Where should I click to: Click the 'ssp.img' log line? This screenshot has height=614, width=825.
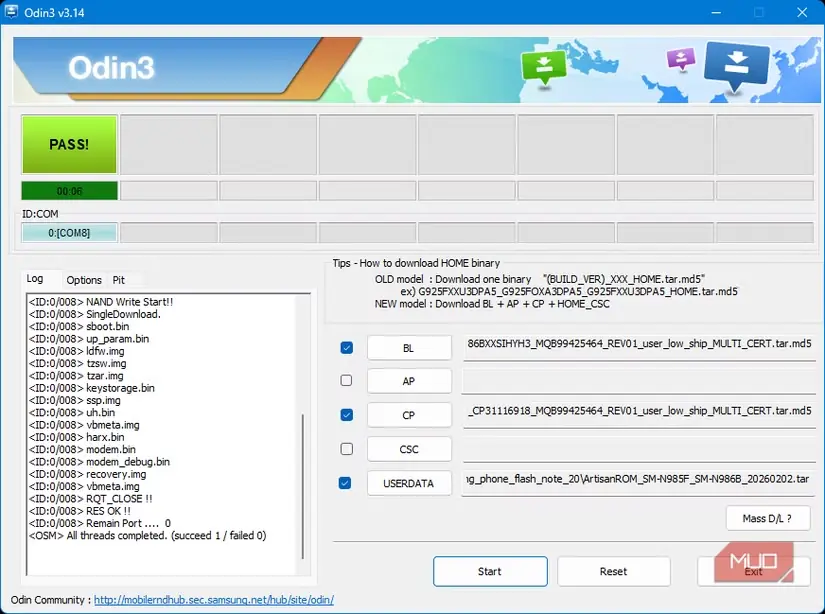pyautogui.click(x=75, y=400)
